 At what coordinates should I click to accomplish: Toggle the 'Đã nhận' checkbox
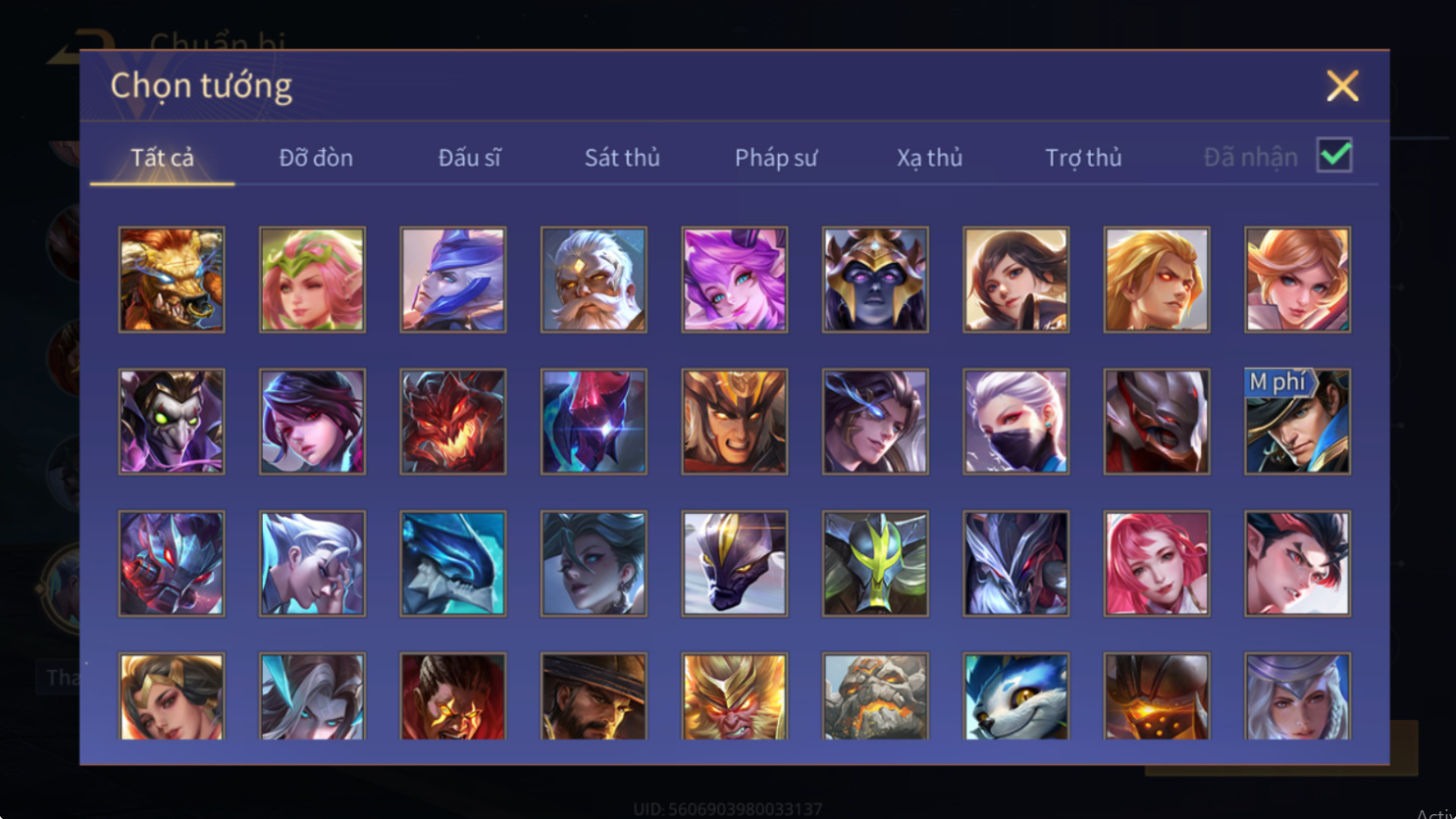click(1334, 155)
